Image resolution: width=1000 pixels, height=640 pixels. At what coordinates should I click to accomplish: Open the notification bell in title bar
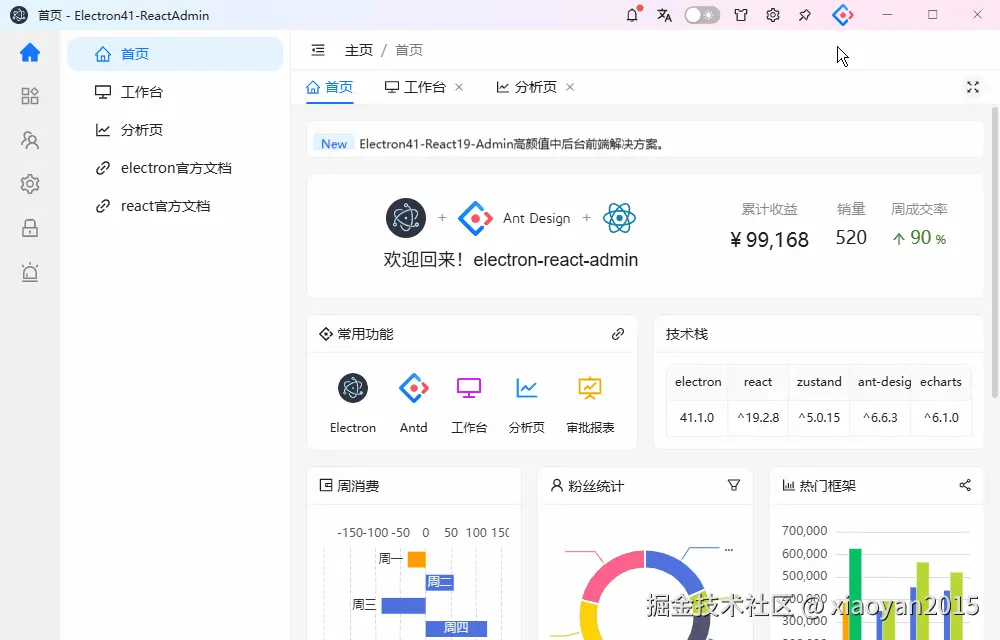click(x=632, y=15)
